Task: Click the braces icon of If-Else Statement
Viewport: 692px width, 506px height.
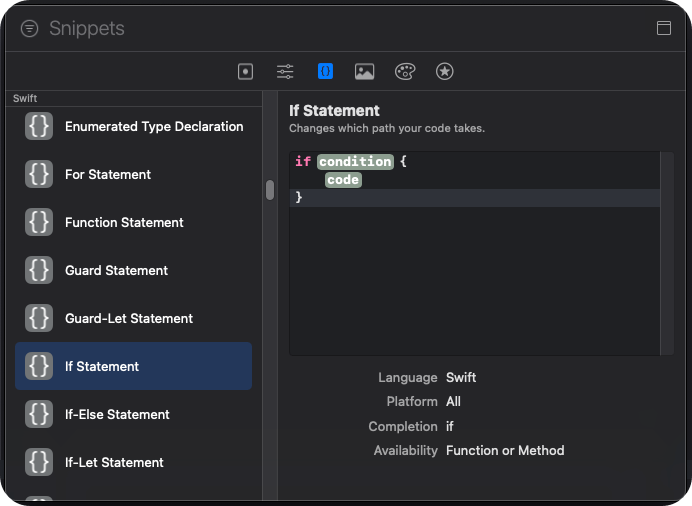Action: coord(39,414)
